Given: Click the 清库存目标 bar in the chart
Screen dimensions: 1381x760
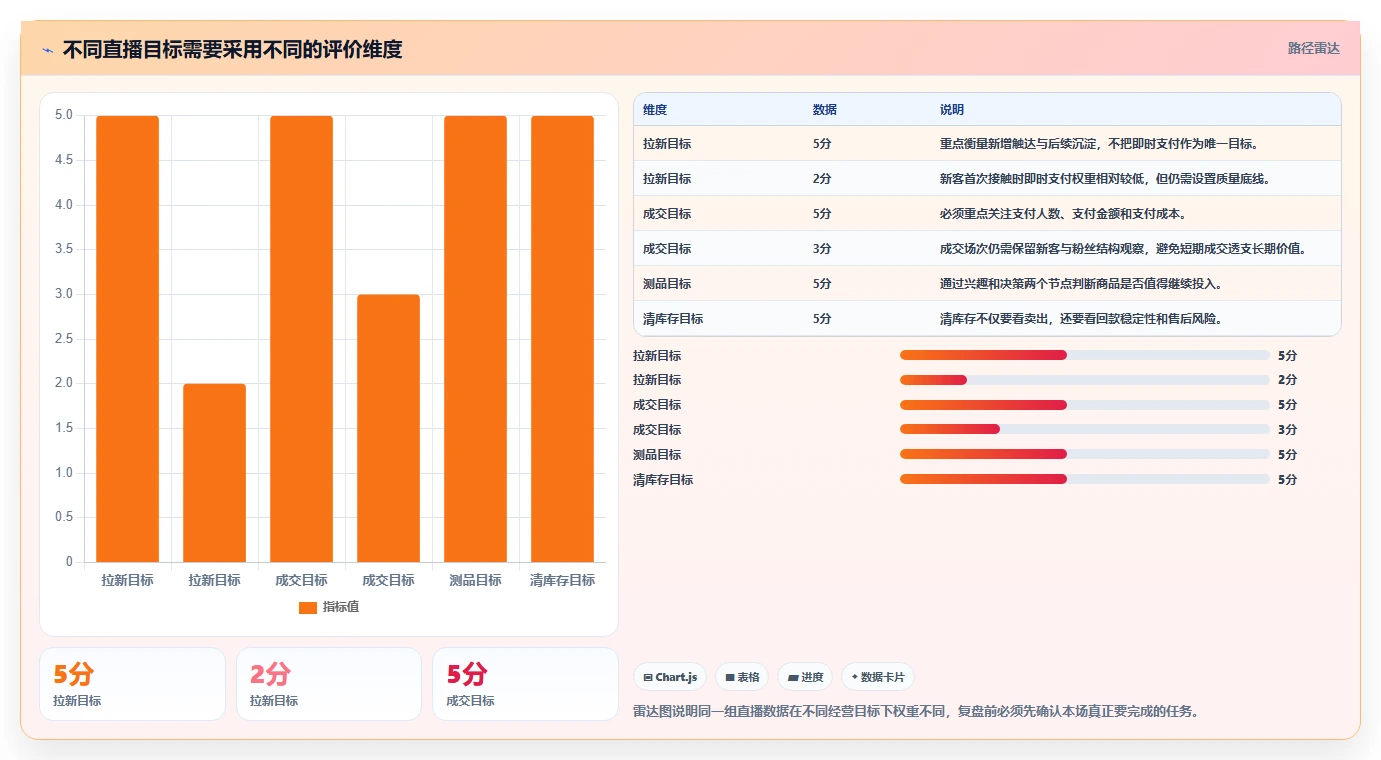Looking at the screenshot, I should point(562,339).
